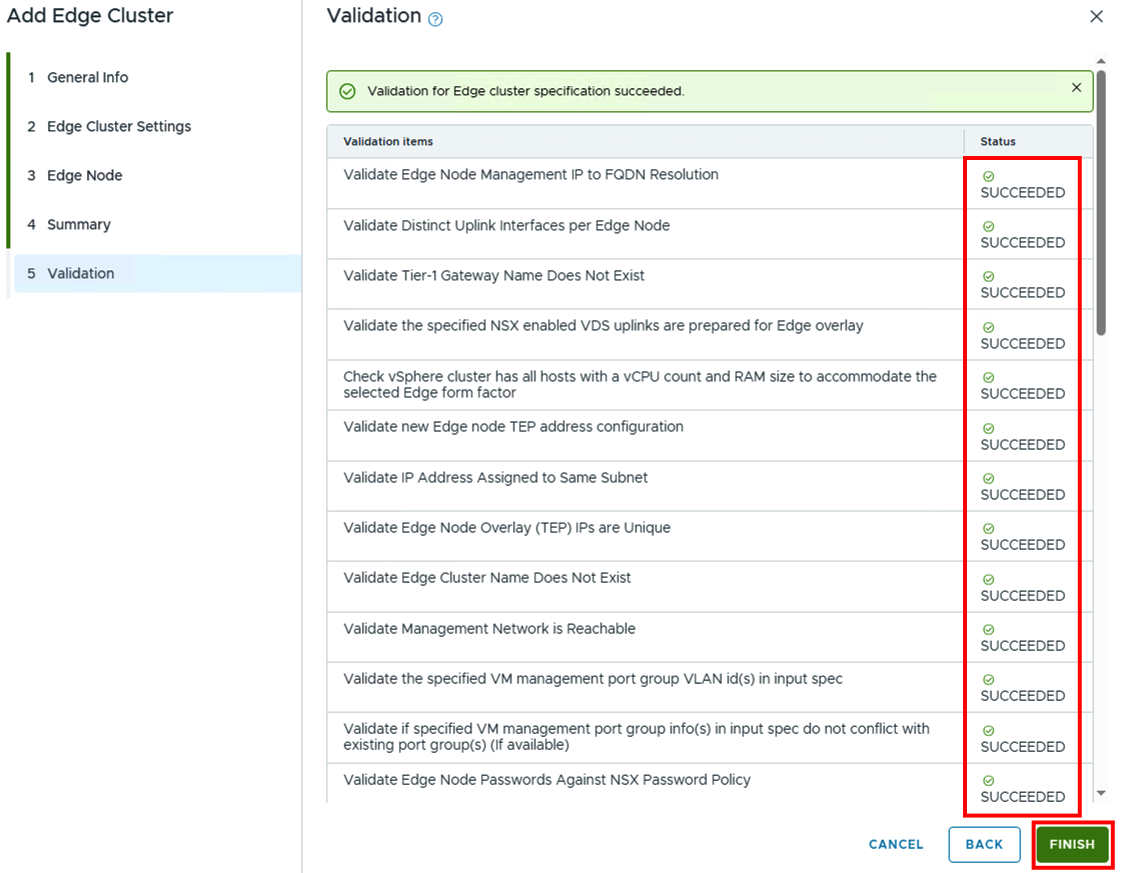Click the Validation items column header

pyautogui.click(x=388, y=141)
